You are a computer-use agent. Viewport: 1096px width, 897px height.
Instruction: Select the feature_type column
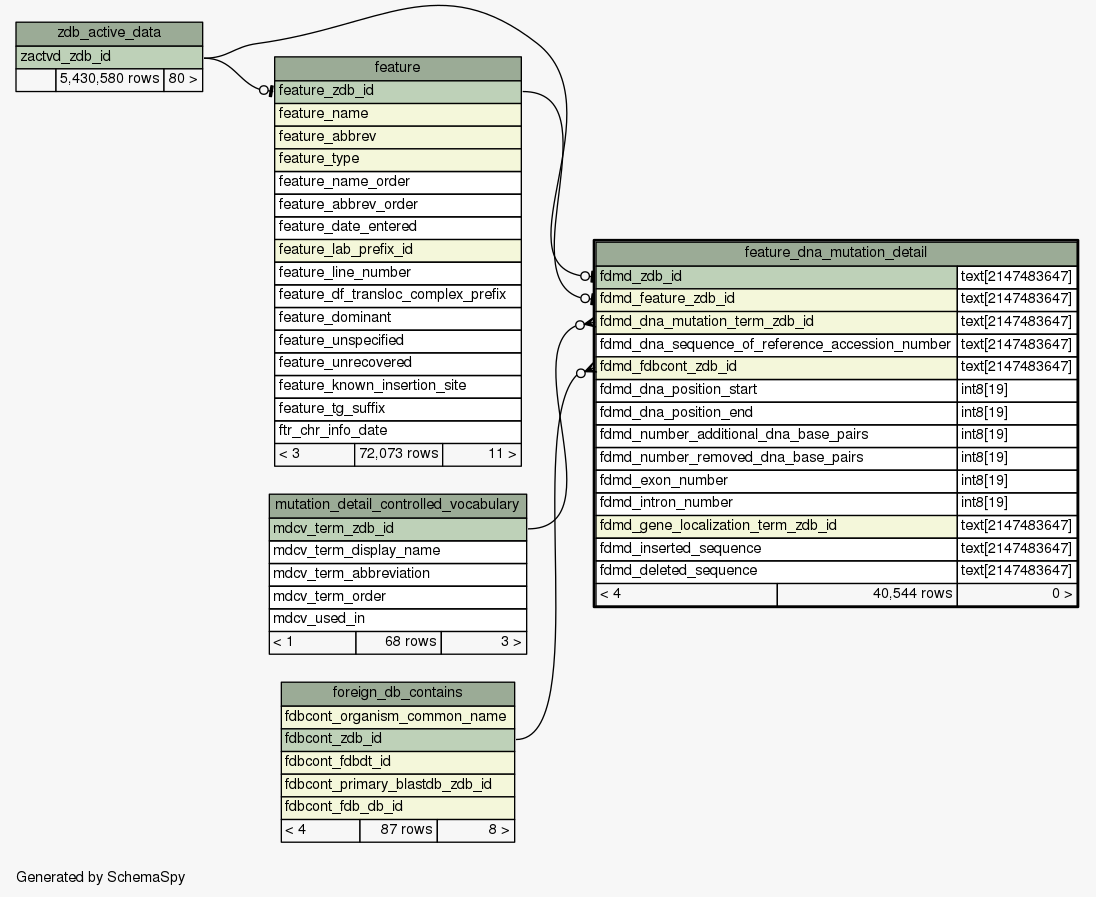pyautogui.click(x=398, y=159)
